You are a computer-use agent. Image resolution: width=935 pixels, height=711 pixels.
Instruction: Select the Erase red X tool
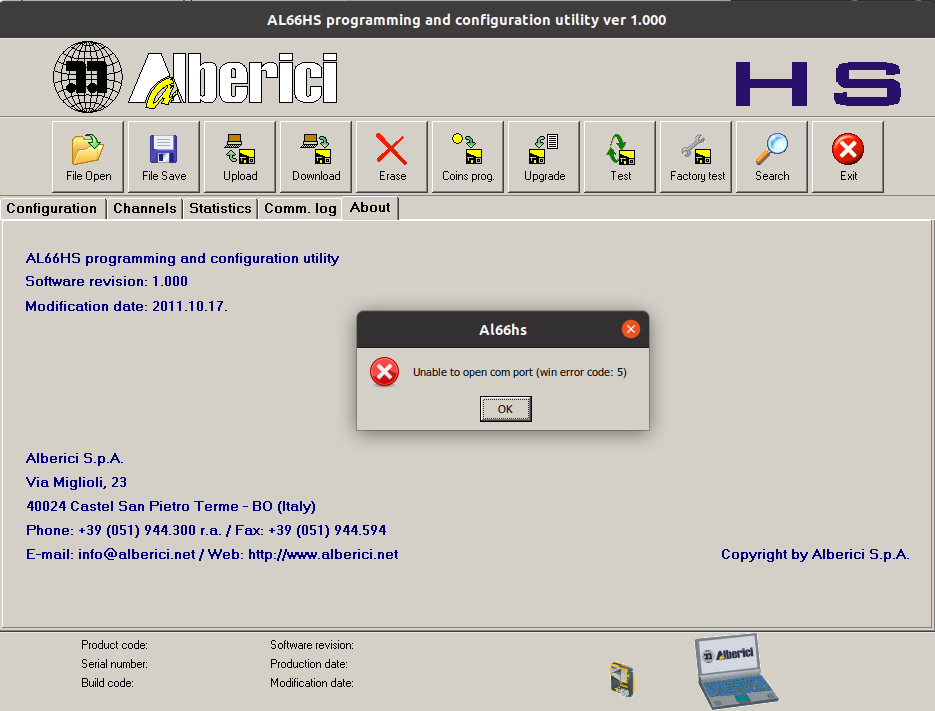tap(392, 157)
